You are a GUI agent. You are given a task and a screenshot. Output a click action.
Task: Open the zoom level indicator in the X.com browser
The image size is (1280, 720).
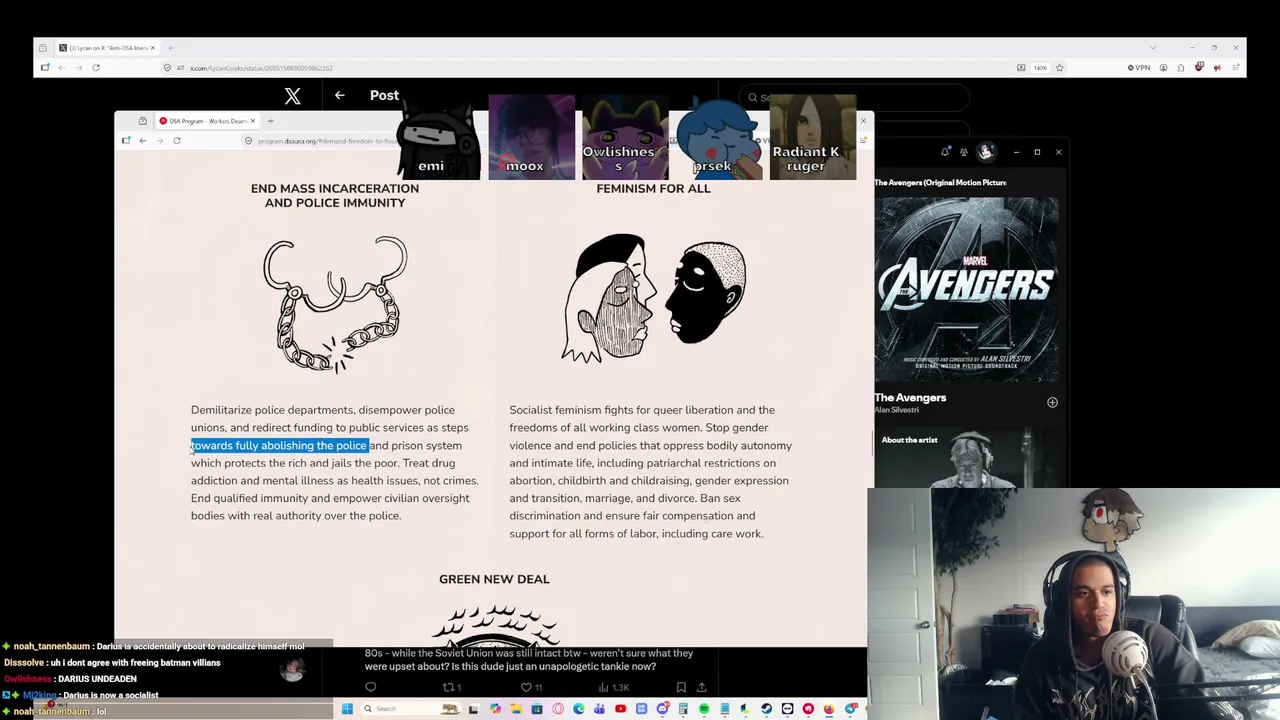(x=1040, y=68)
